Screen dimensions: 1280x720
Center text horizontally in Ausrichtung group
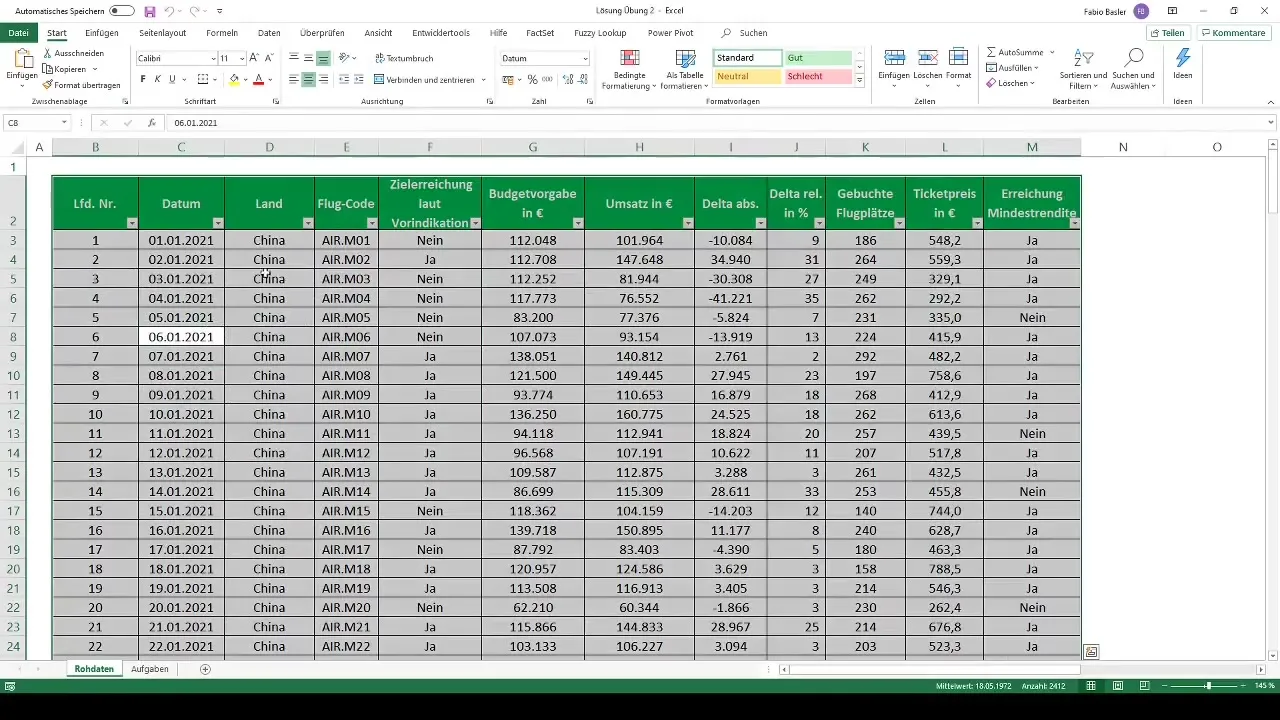pos(309,79)
